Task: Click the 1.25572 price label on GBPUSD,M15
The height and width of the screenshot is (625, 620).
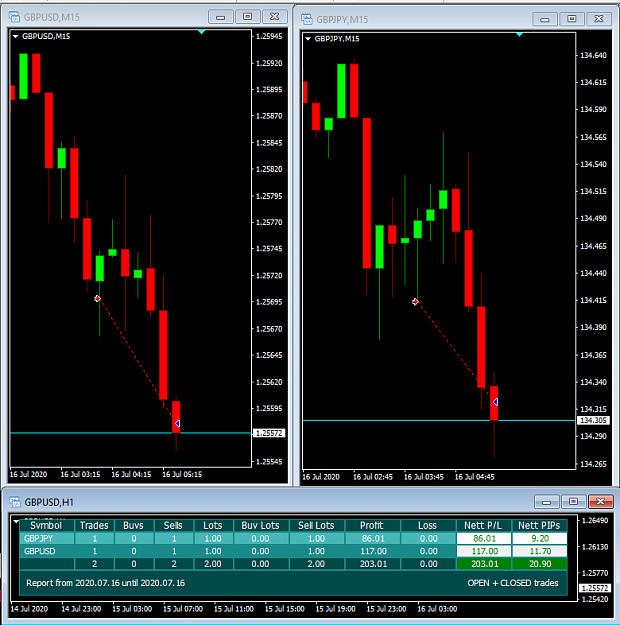Action: [x=269, y=433]
